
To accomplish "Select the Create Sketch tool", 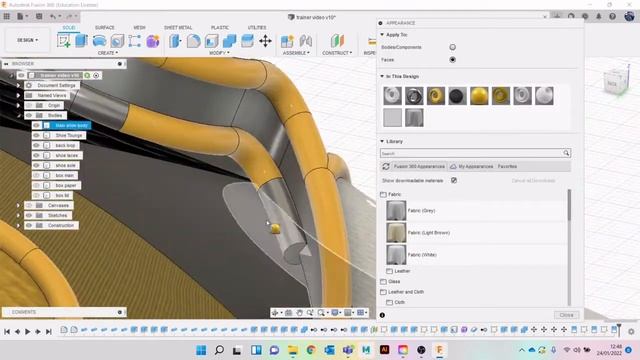I will pos(64,41).
